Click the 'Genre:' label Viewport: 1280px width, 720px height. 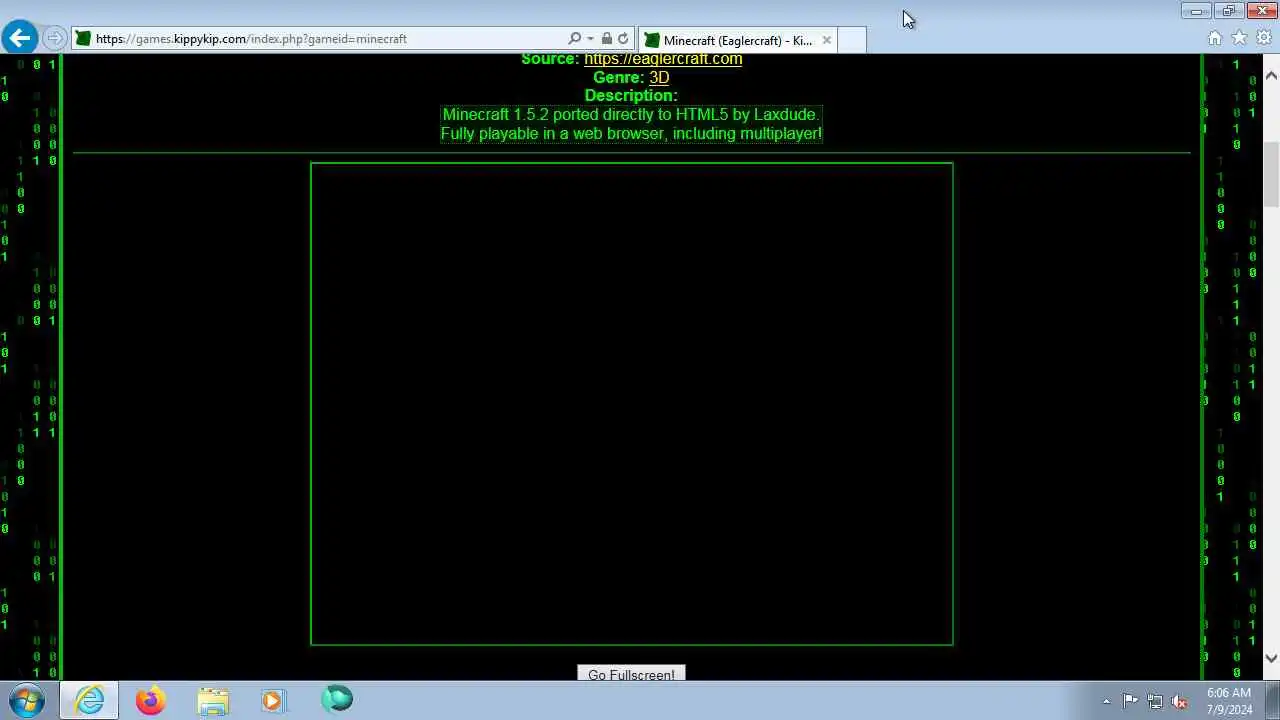tap(618, 77)
